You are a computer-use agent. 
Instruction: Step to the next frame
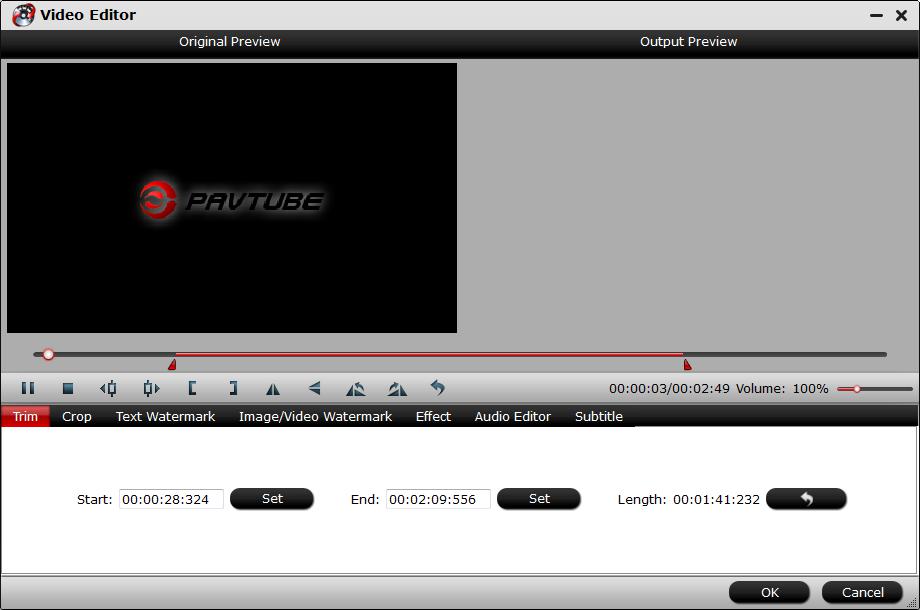pos(151,388)
